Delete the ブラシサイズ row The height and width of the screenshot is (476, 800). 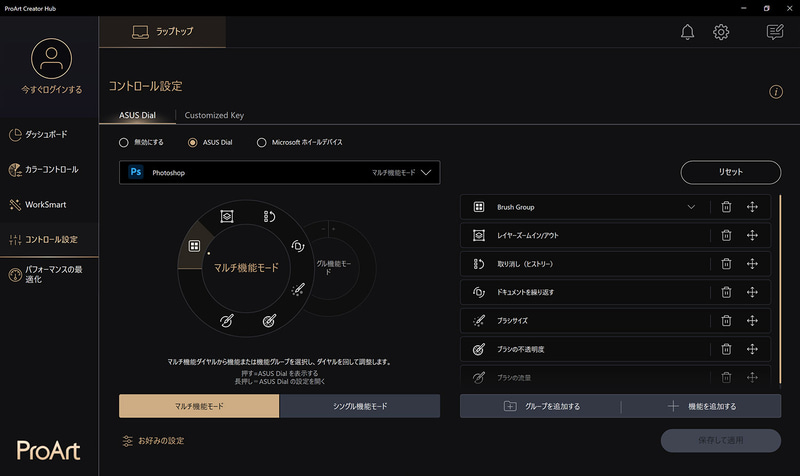726,321
